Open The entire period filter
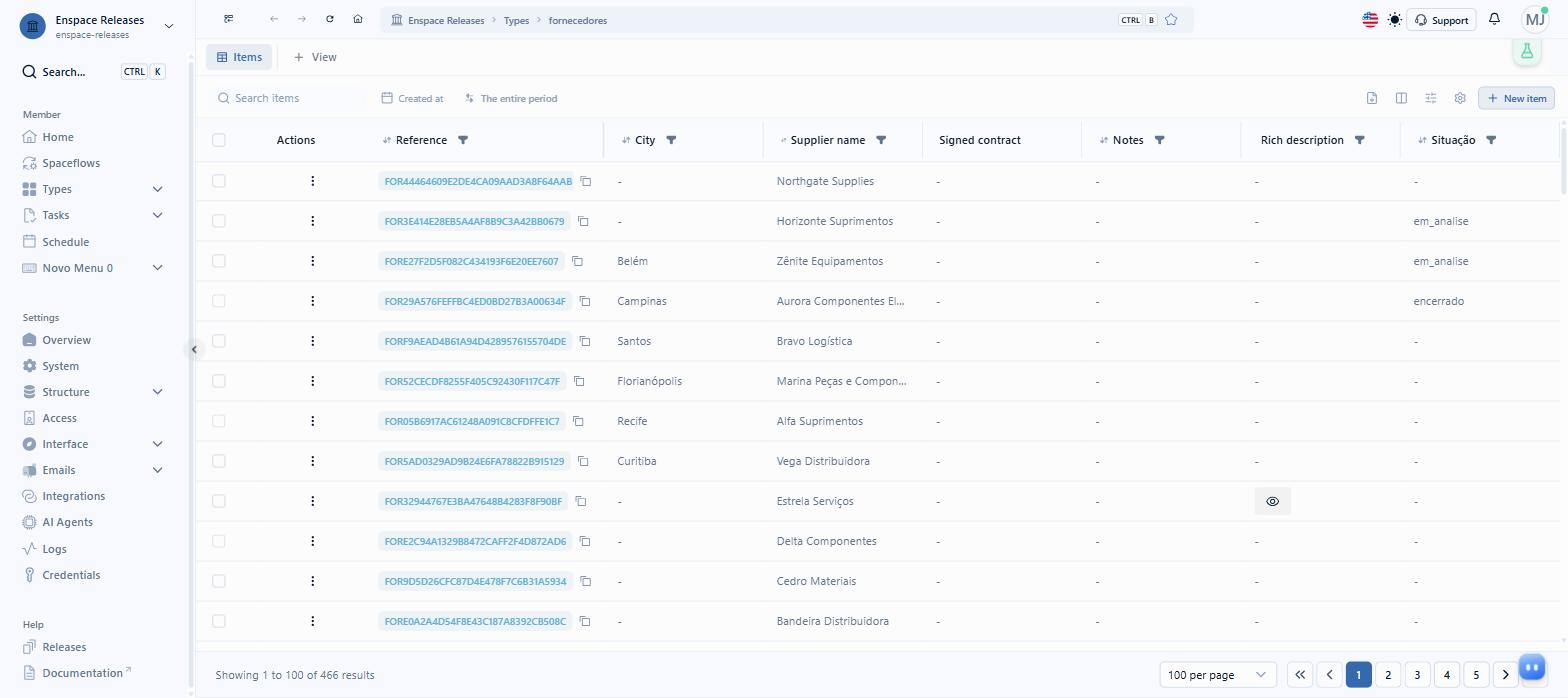 pyautogui.click(x=511, y=98)
